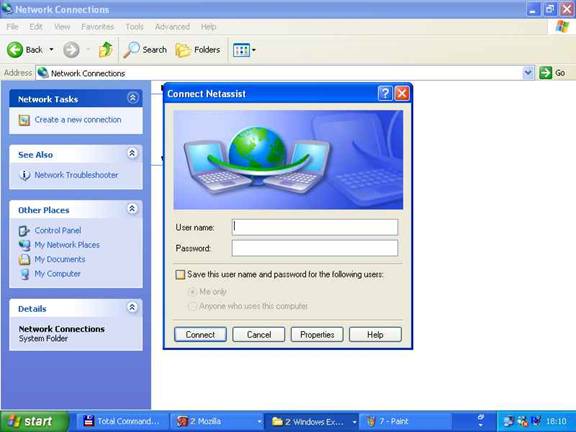The height and width of the screenshot is (432, 576).
Task: Open the Views icon menu
Action: tap(241, 50)
